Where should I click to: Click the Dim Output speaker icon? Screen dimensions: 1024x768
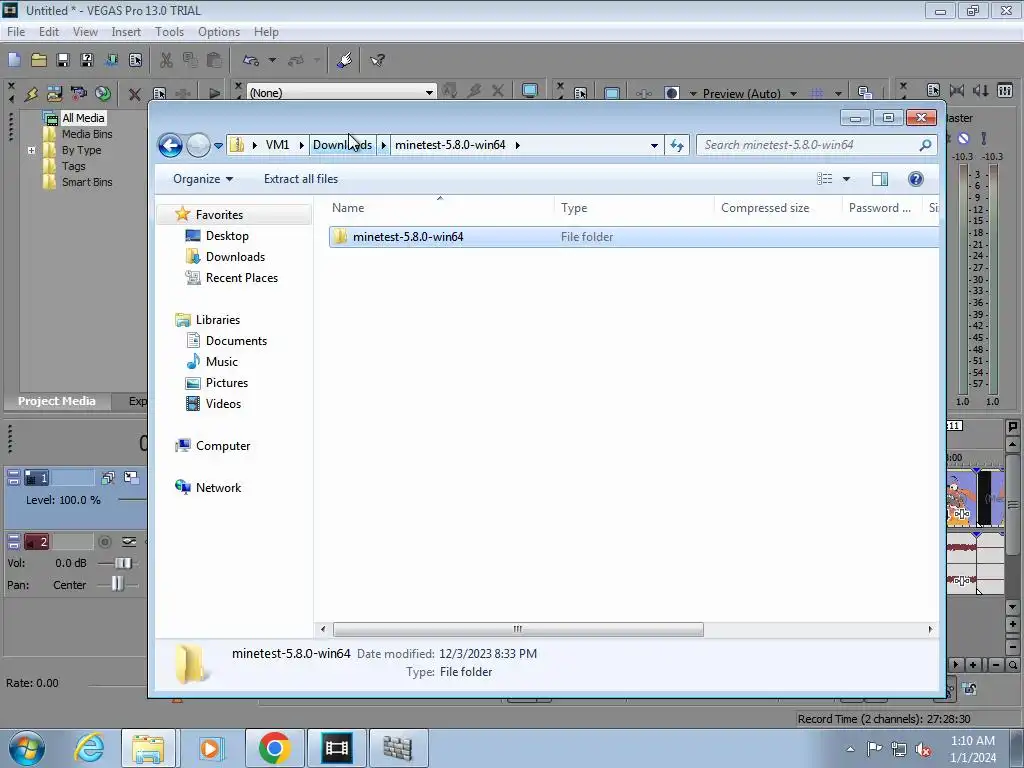click(981, 91)
